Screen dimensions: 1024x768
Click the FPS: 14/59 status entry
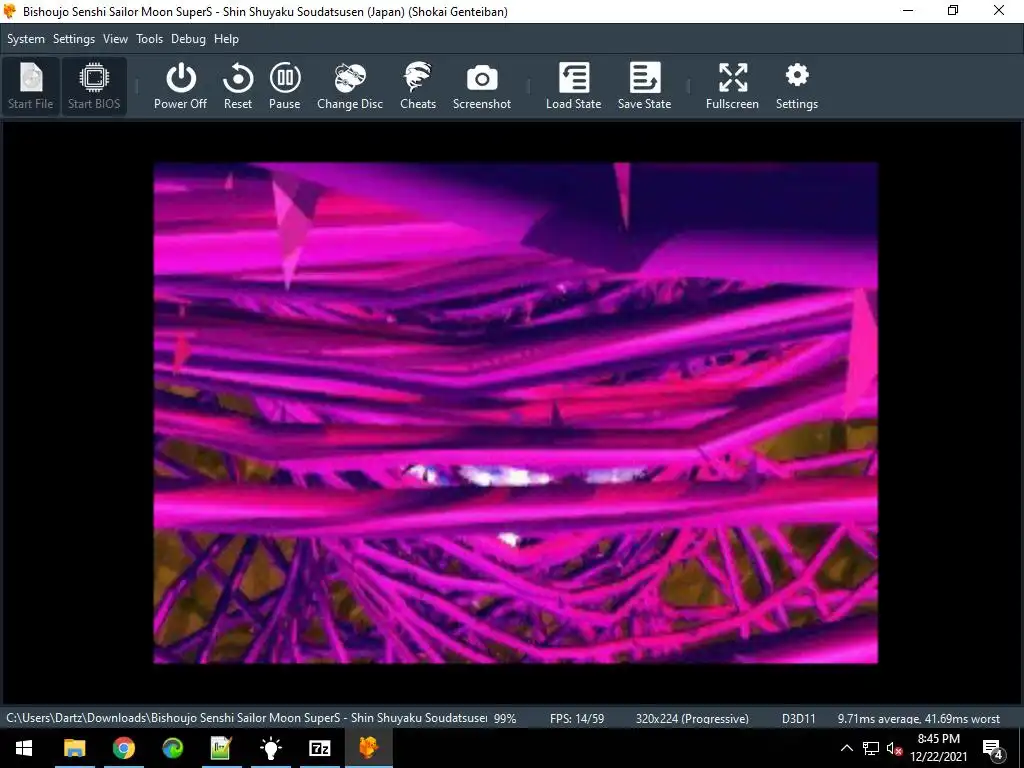click(577, 718)
